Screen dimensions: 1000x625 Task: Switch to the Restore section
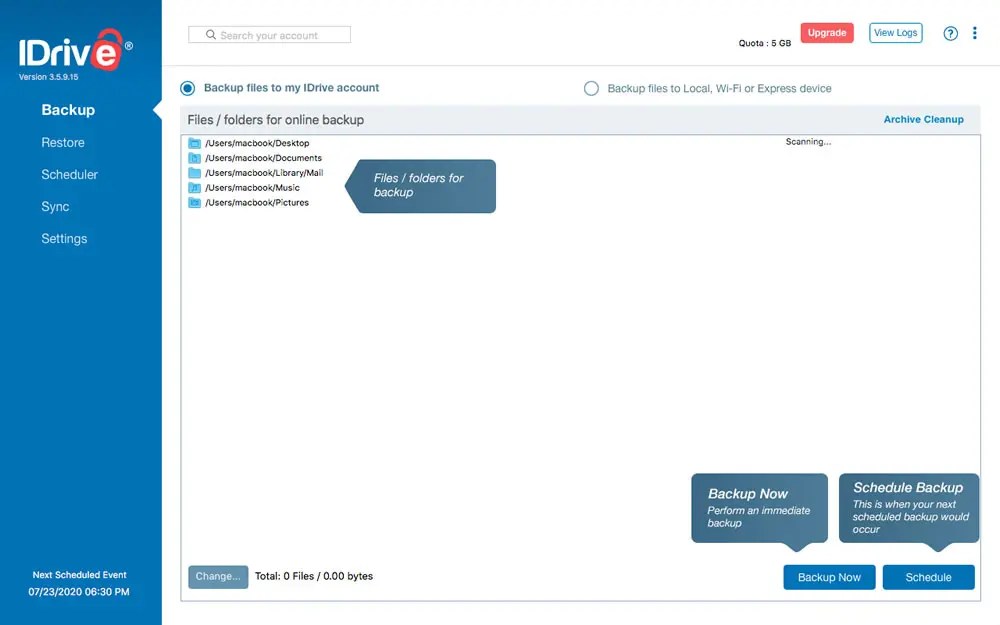click(63, 142)
